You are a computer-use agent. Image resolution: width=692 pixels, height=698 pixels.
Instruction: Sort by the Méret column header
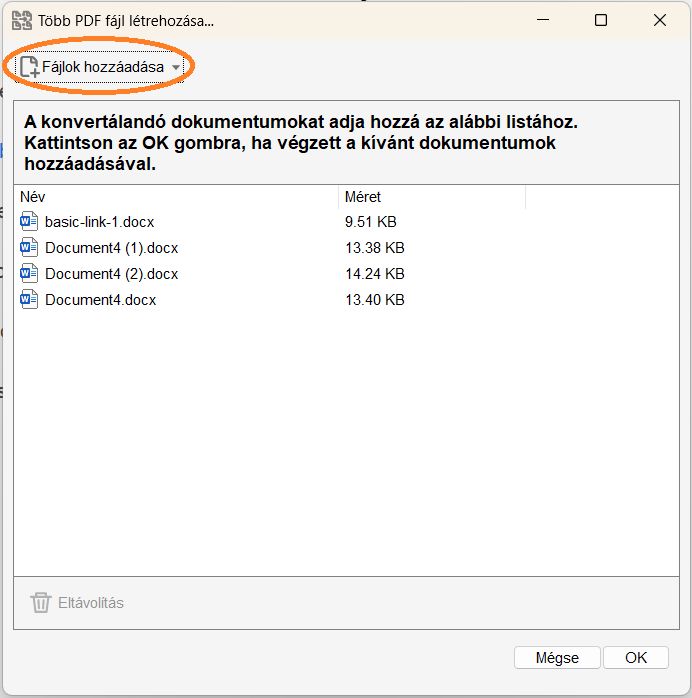pos(362,197)
